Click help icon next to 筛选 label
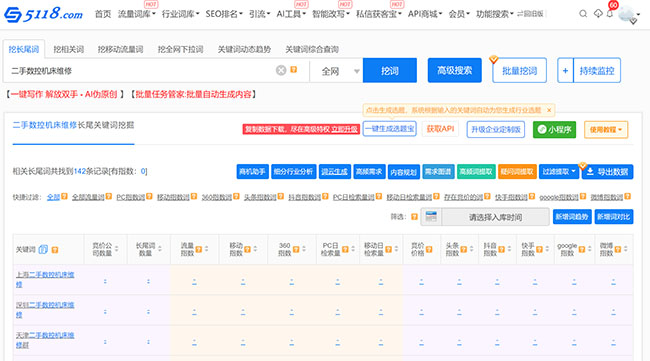Viewport: 650px width, 361px height. [x=414, y=217]
